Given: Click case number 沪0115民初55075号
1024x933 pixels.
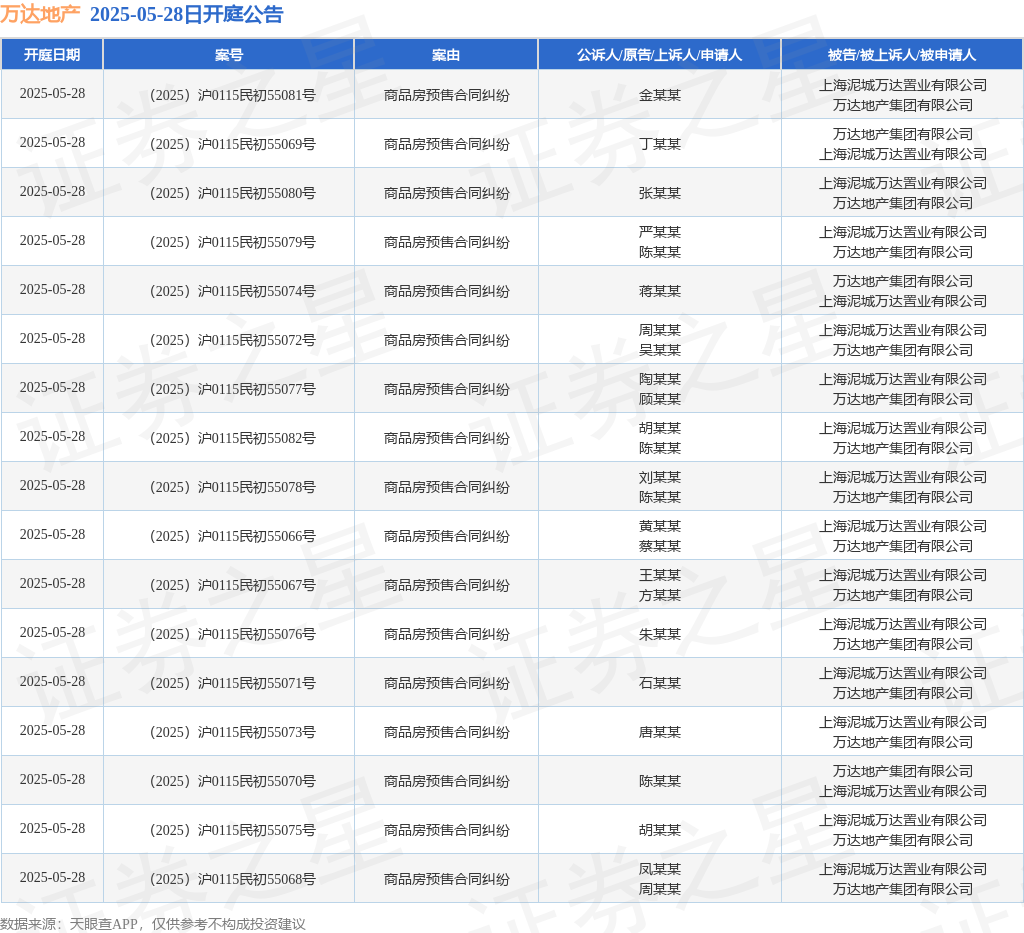Looking at the screenshot, I should (233, 830).
